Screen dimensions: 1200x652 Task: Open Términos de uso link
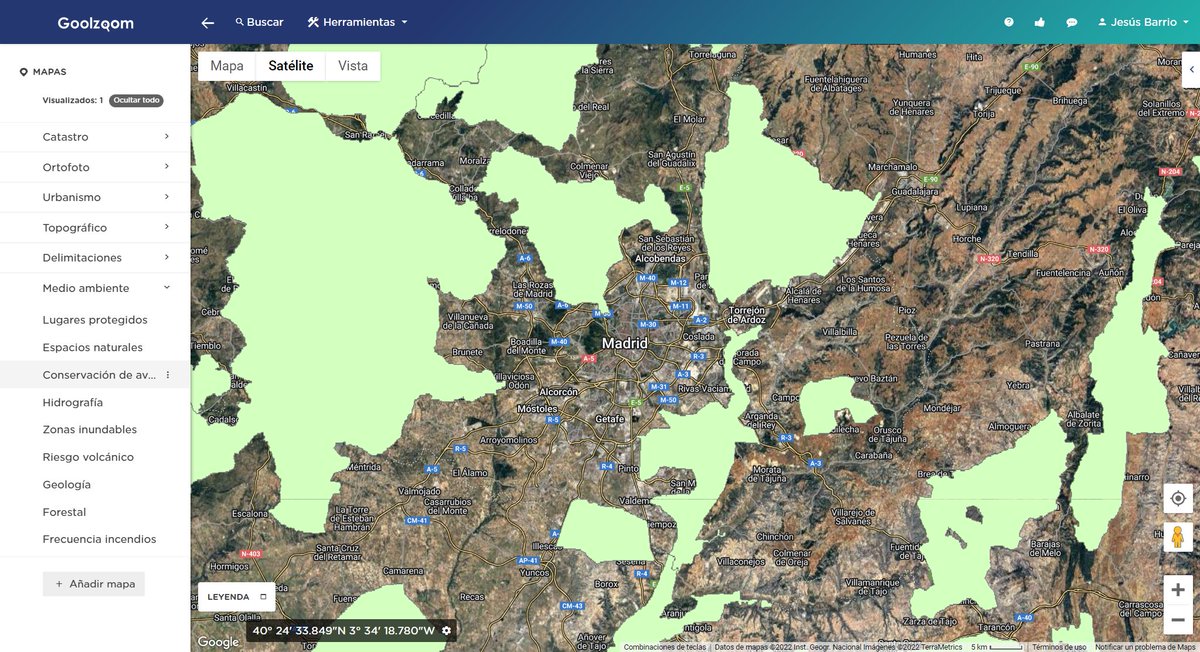pos(1059,647)
